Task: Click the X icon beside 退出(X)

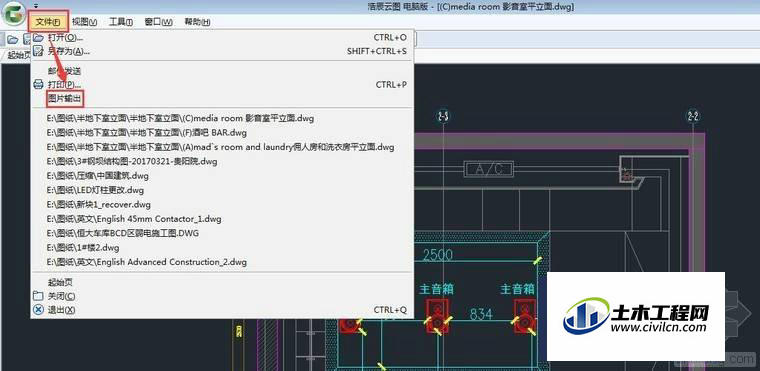Action: [x=38, y=310]
